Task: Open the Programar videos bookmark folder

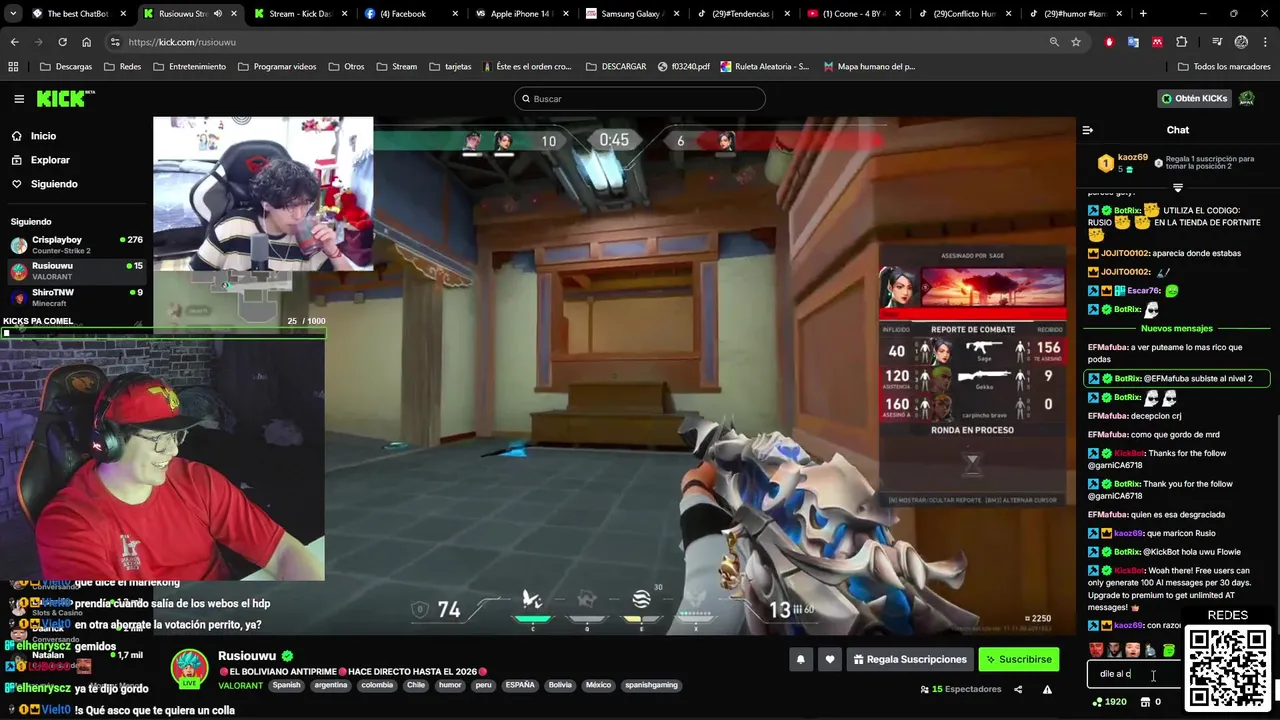Action: [x=277, y=67]
